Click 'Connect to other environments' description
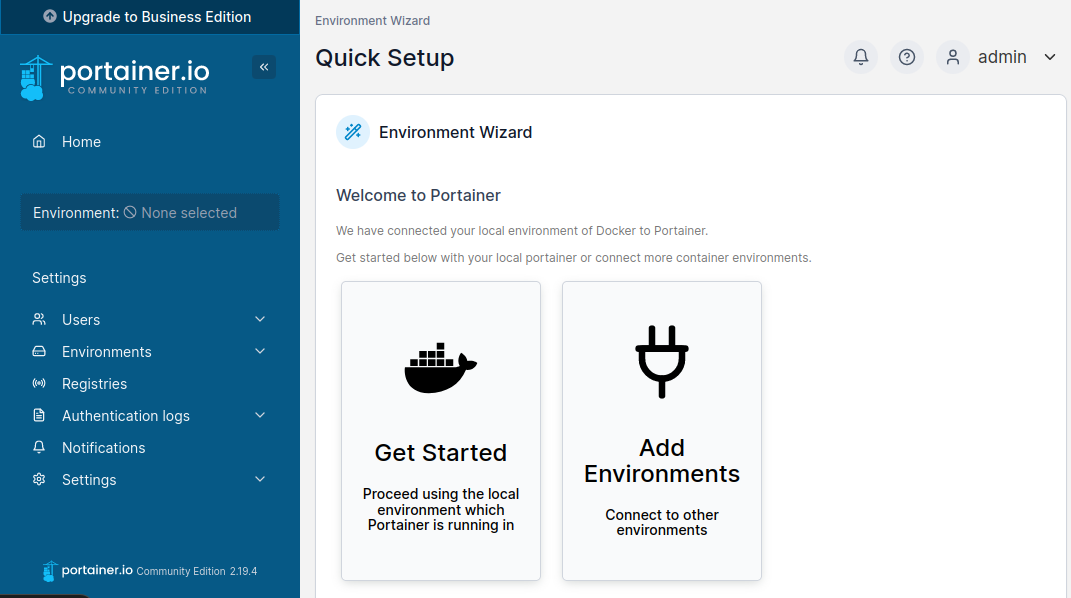This screenshot has height=598, width=1071. (662, 522)
